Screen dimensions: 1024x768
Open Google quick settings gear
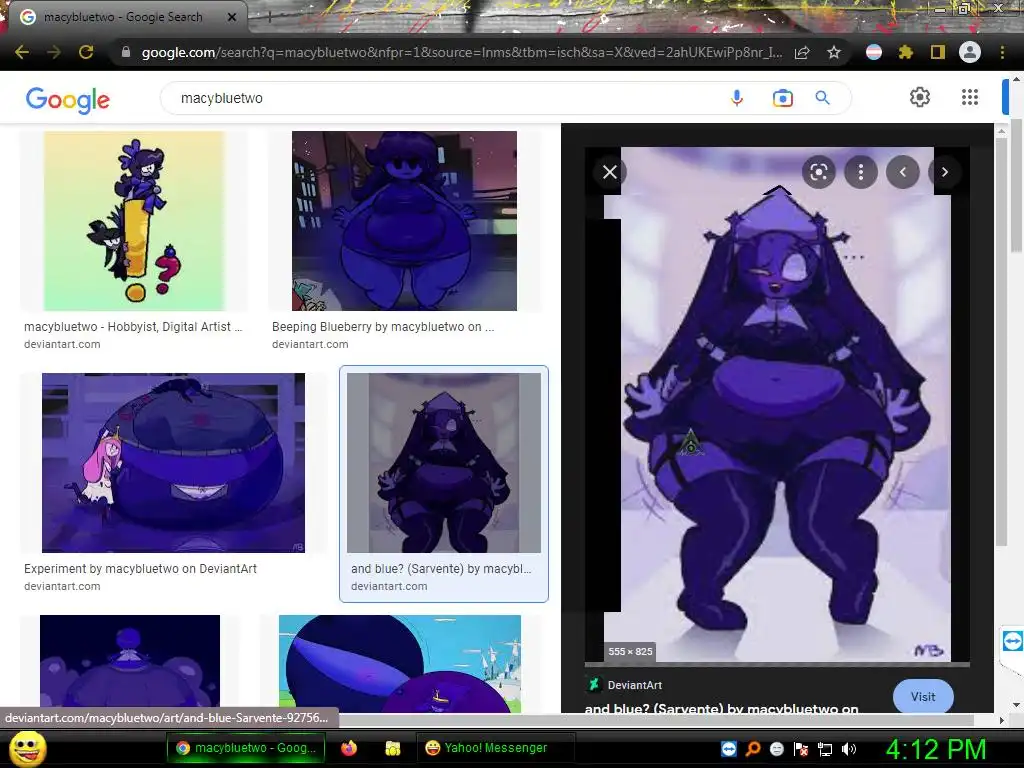point(920,97)
